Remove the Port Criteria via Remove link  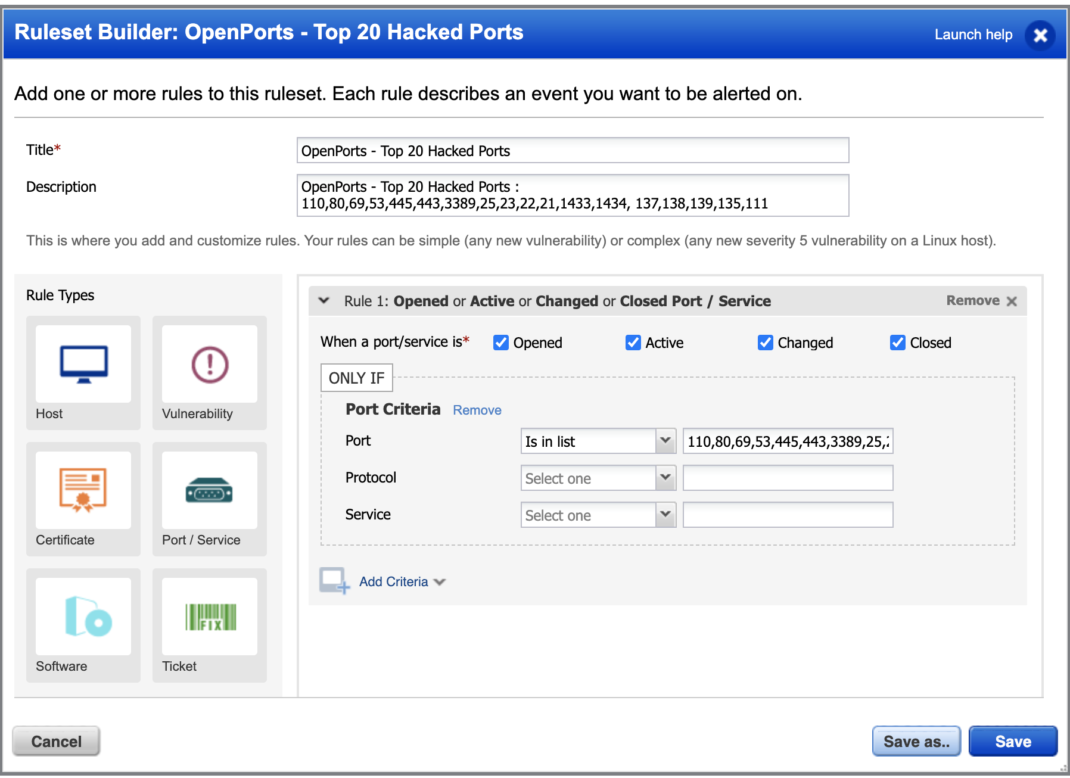tap(477, 410)
